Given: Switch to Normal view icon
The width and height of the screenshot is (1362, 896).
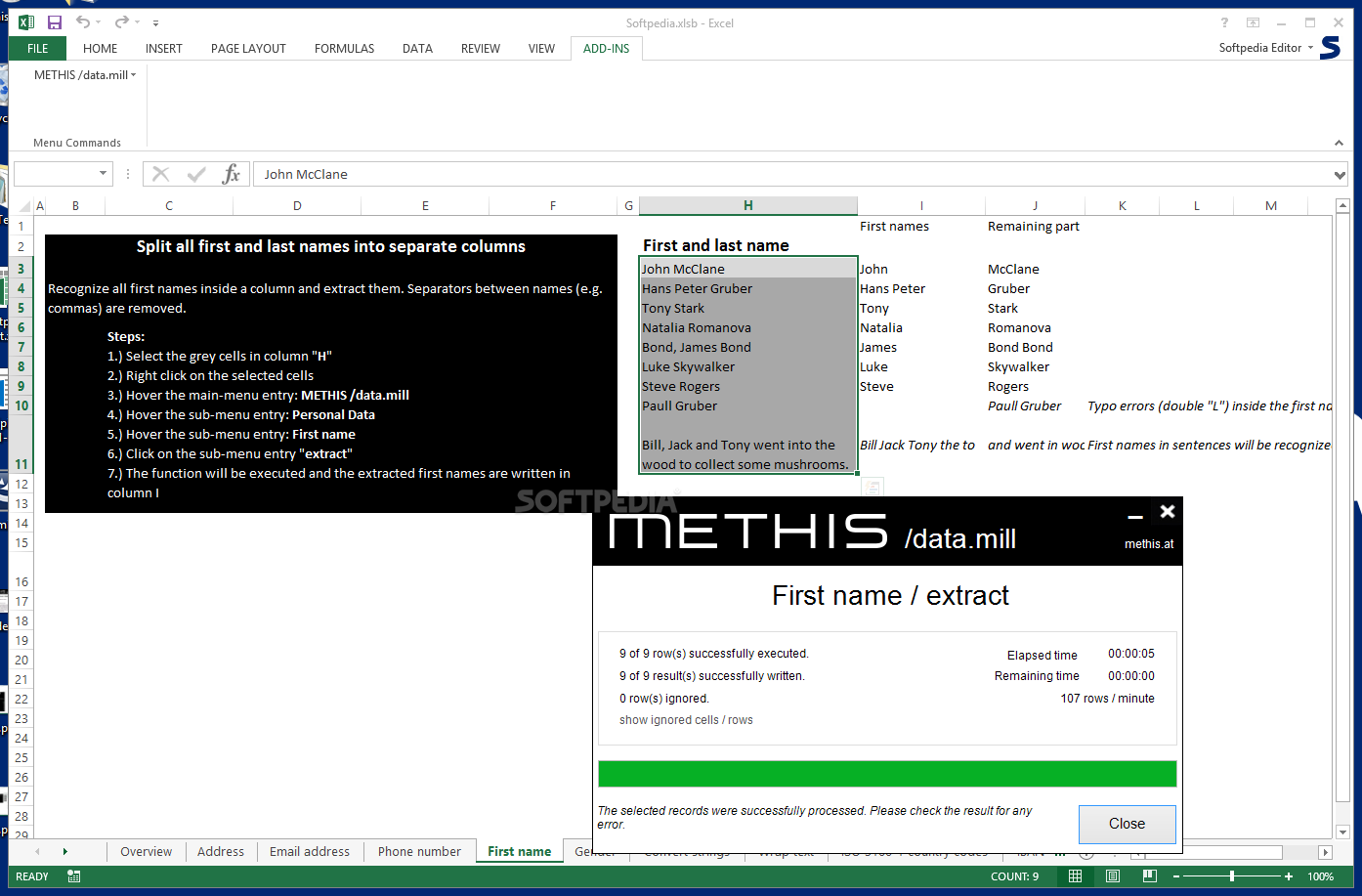Looking at the screenshot, I should click(x=1075, y=876).
